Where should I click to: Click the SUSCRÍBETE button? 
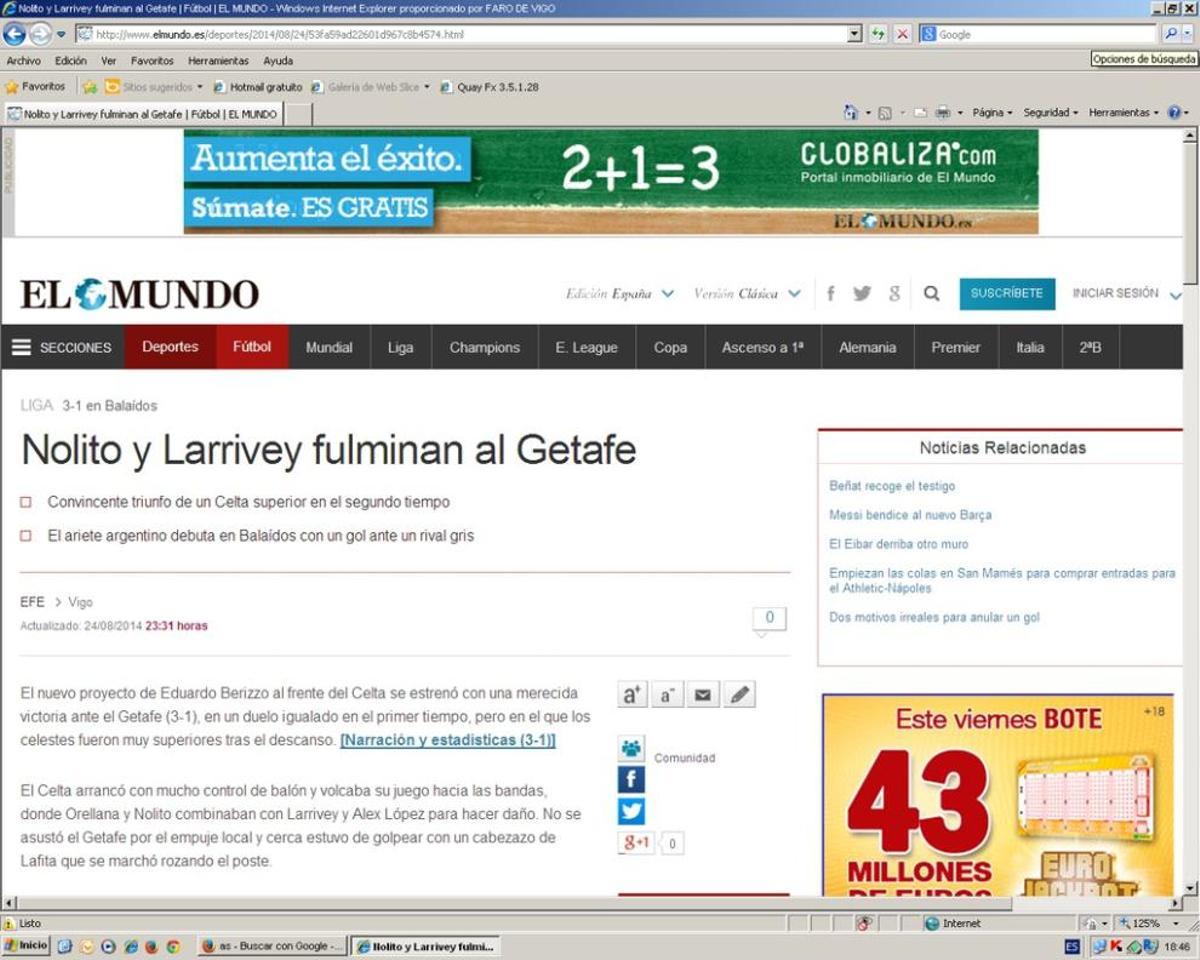click(x=1006, y=294)
